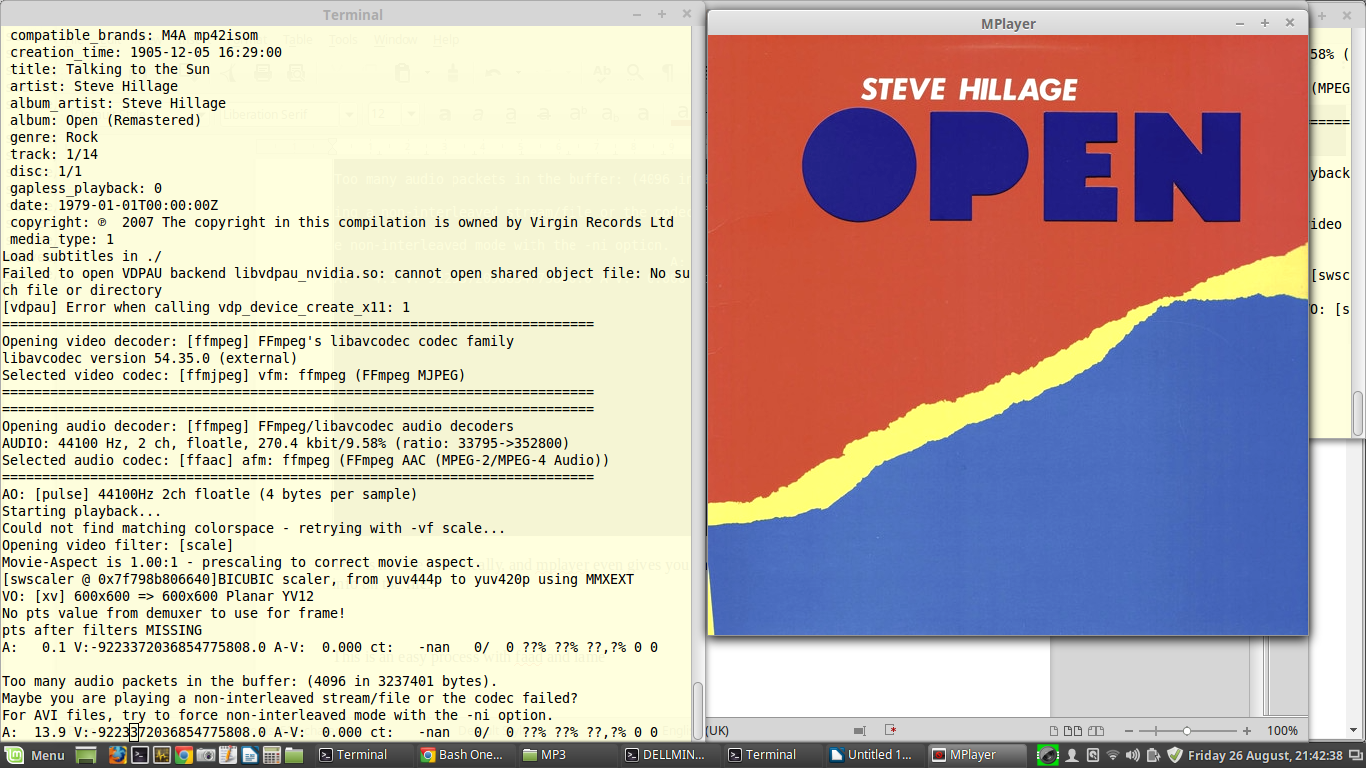Select the single-page view layout
1366x768 pixels.
(1054, 731)
